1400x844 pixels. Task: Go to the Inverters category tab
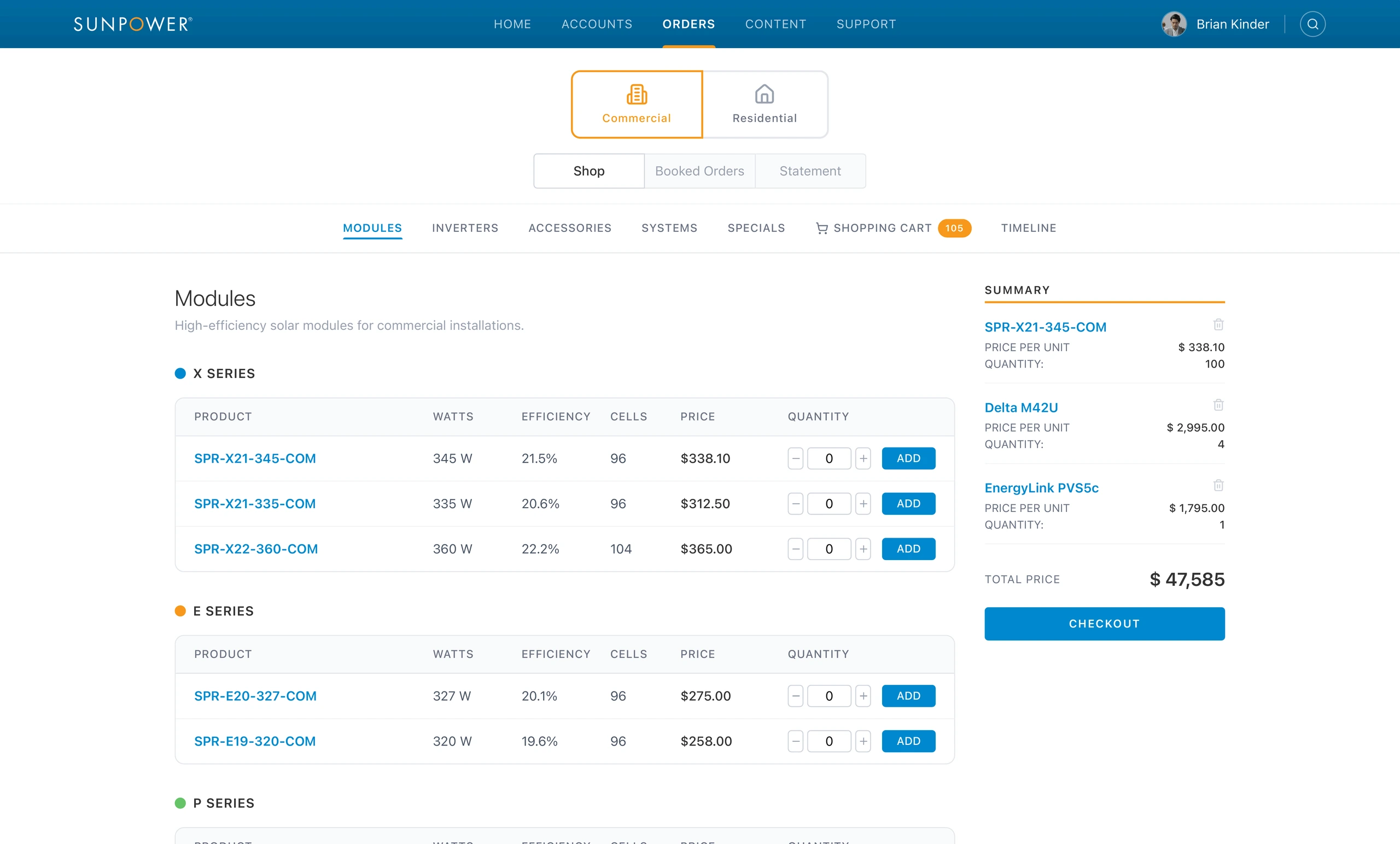[465, 228]
